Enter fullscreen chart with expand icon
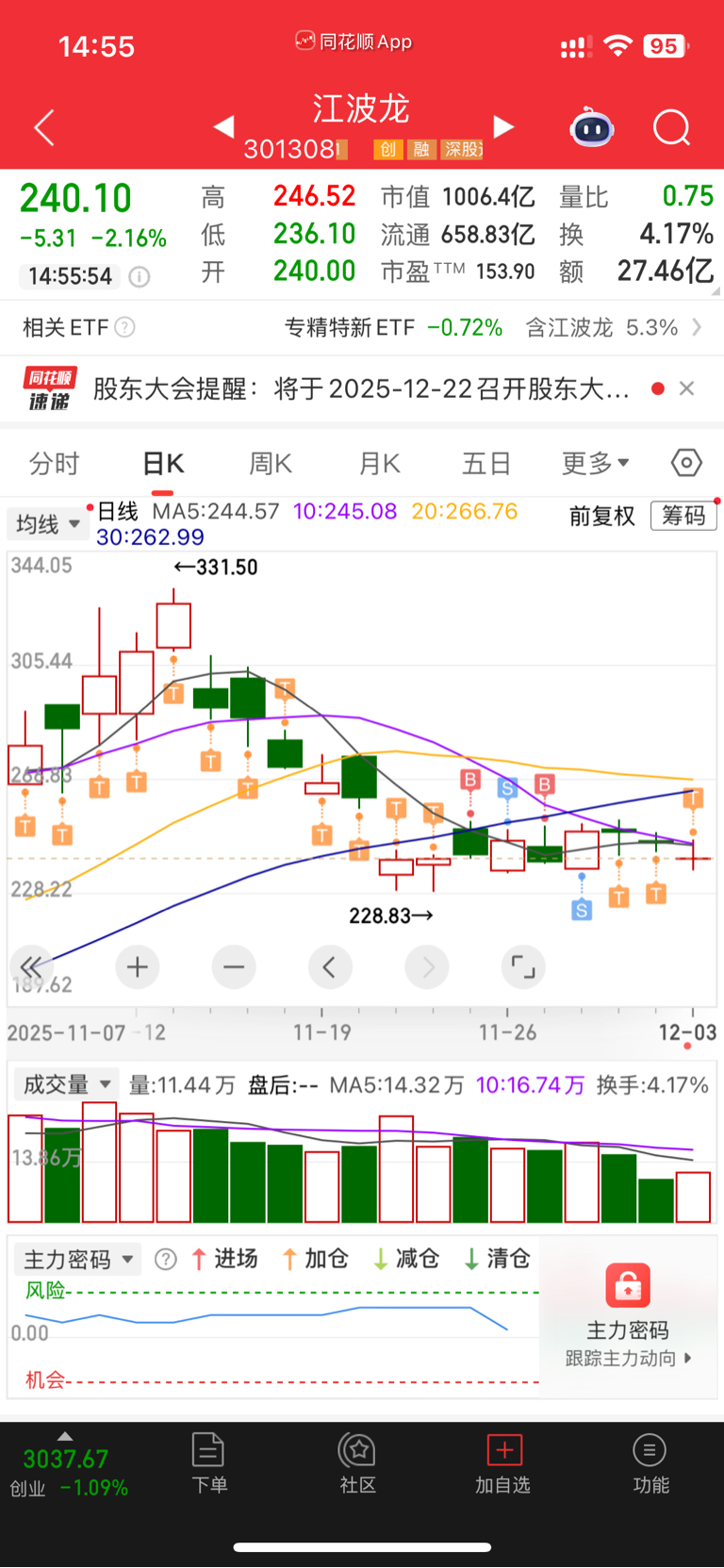Viewport: 724px width, 1568px height. coord(523,967)
